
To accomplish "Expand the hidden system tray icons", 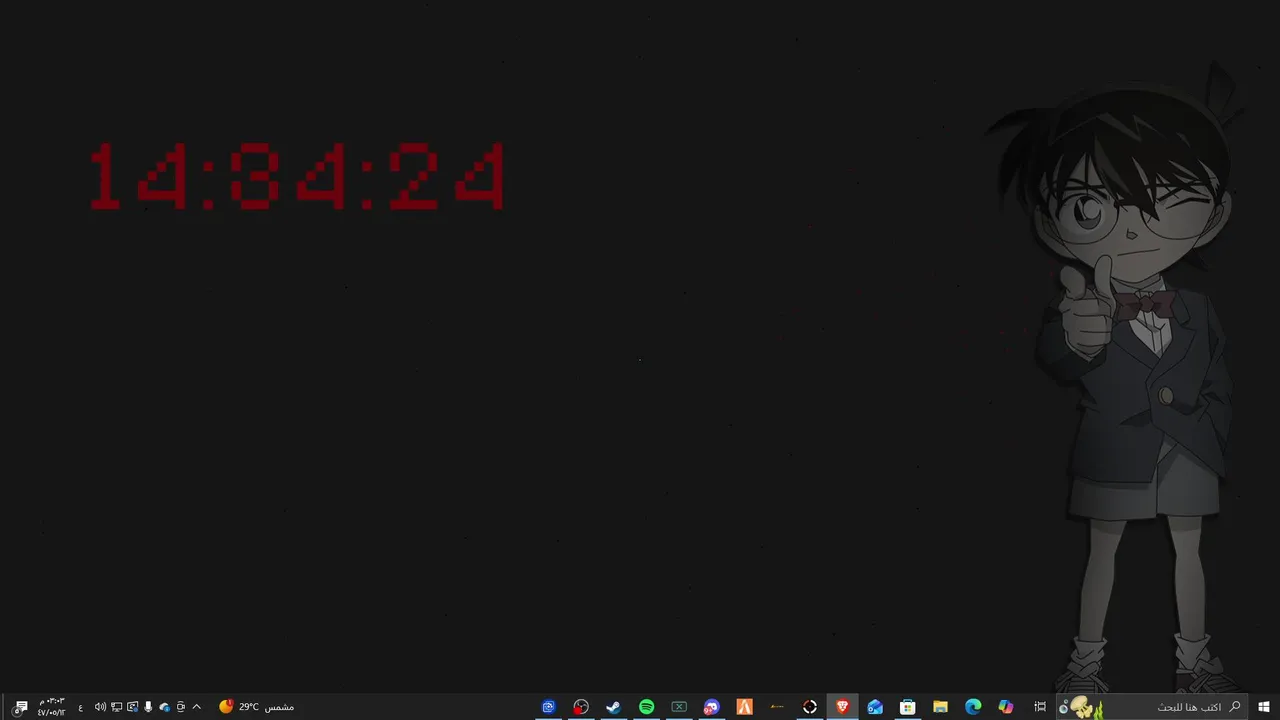I will 197,707.
